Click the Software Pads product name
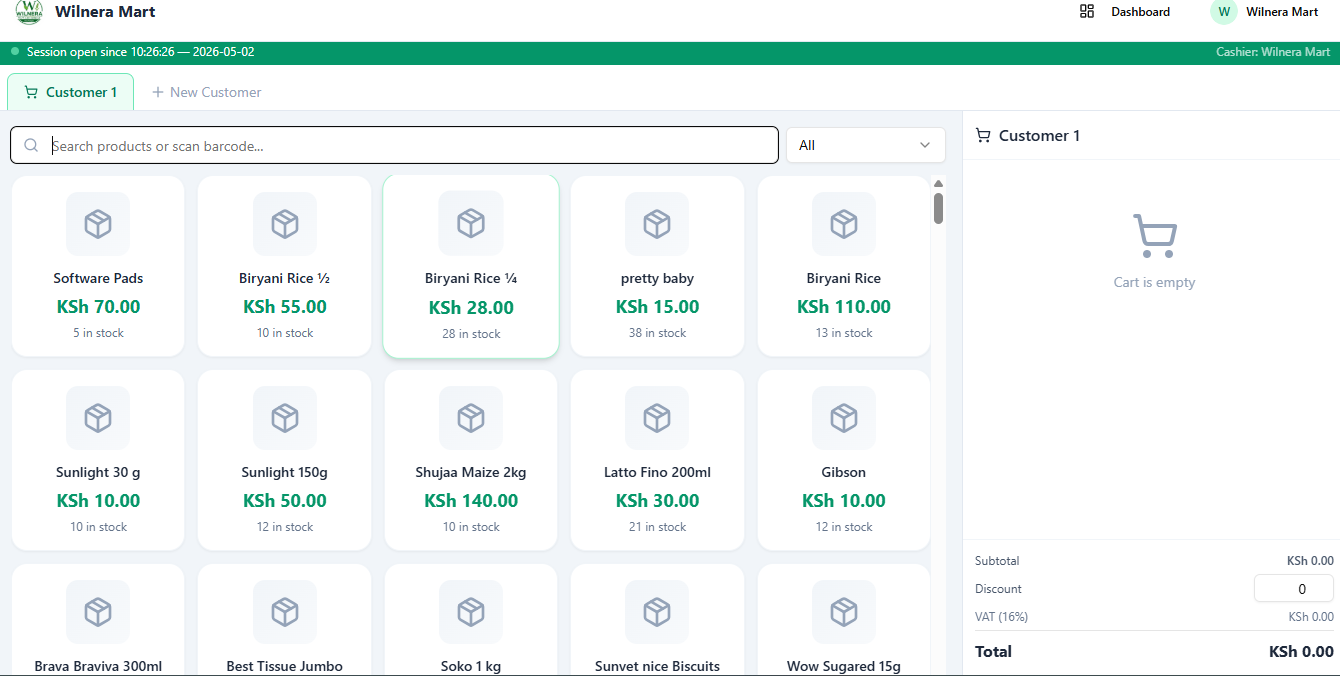 (x=98, y=278)
